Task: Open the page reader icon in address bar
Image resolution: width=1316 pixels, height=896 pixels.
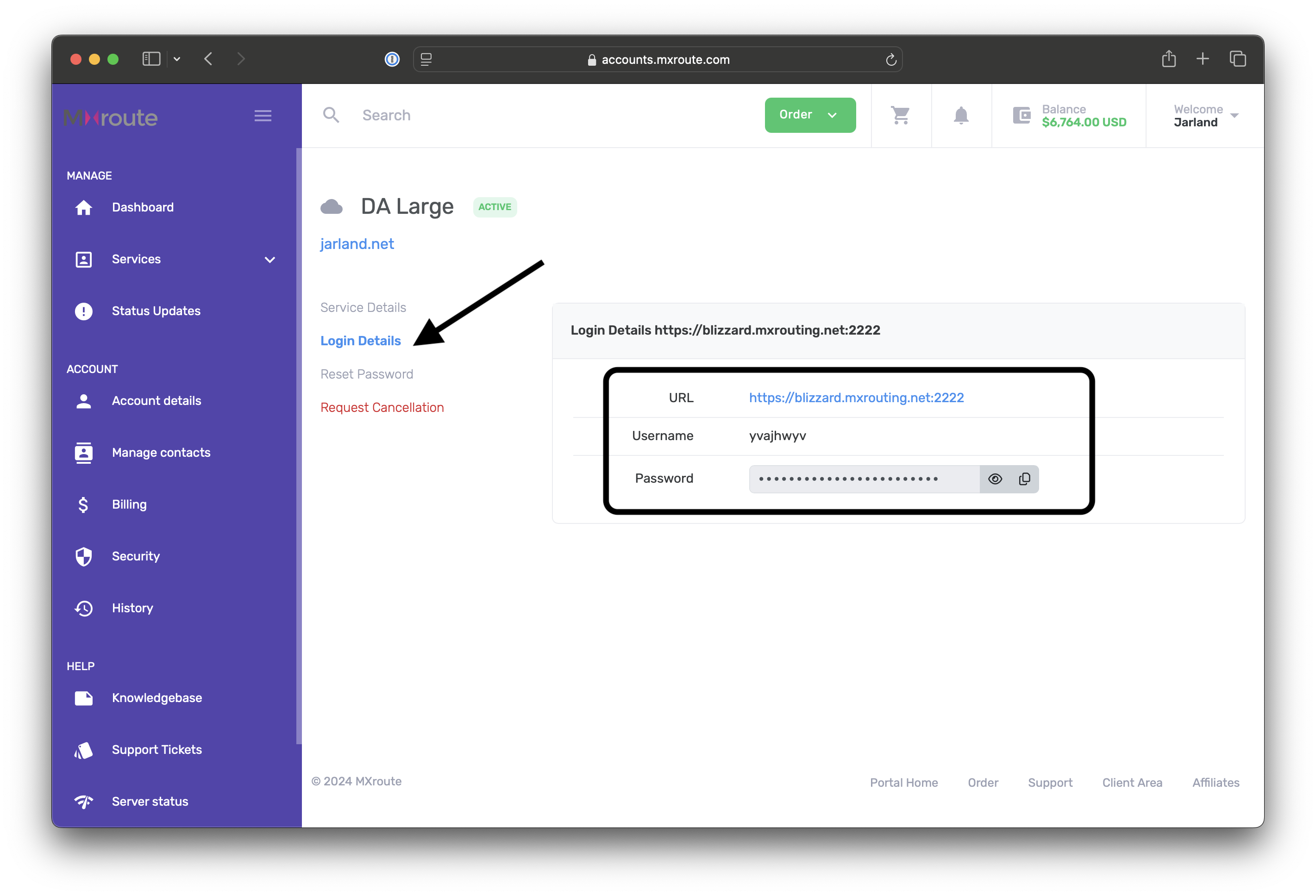Action: (x=426, y=59)
